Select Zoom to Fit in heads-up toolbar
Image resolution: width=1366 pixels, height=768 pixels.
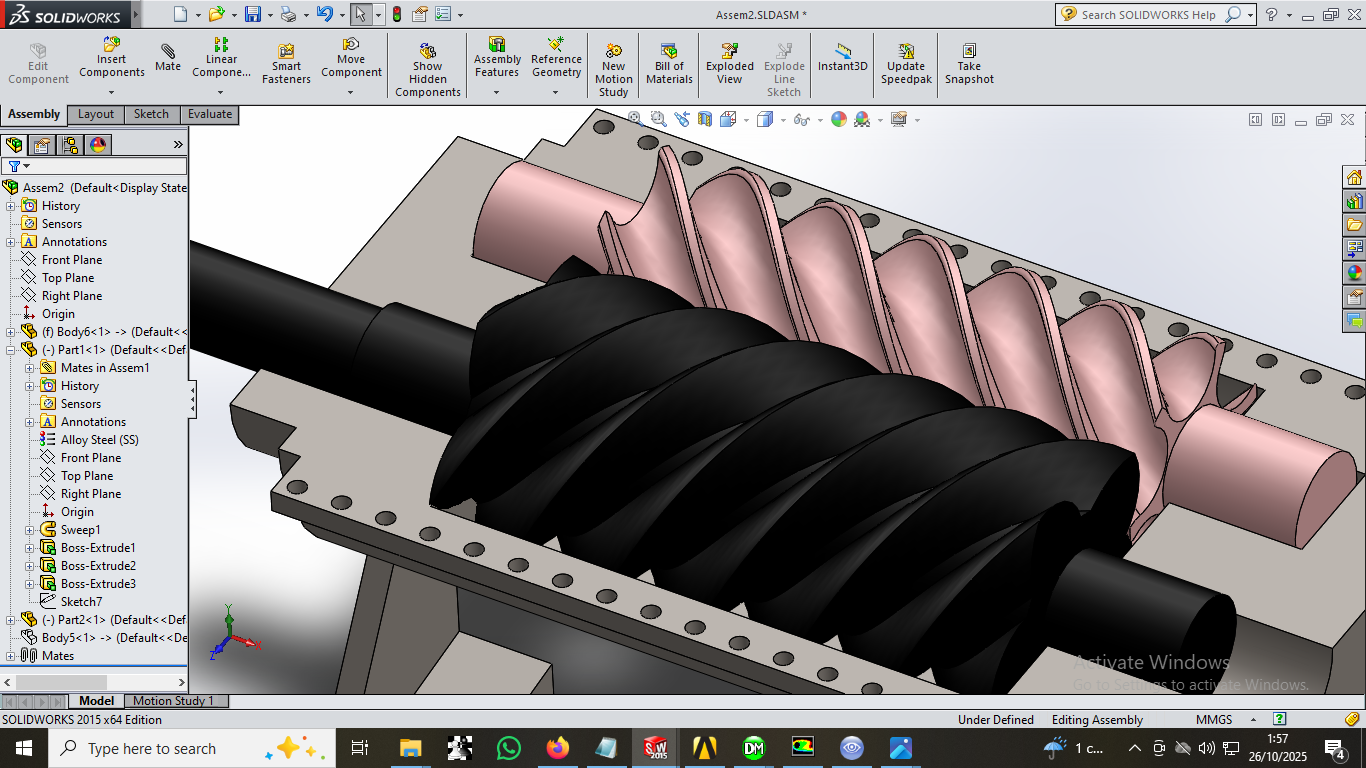point(633,118)
